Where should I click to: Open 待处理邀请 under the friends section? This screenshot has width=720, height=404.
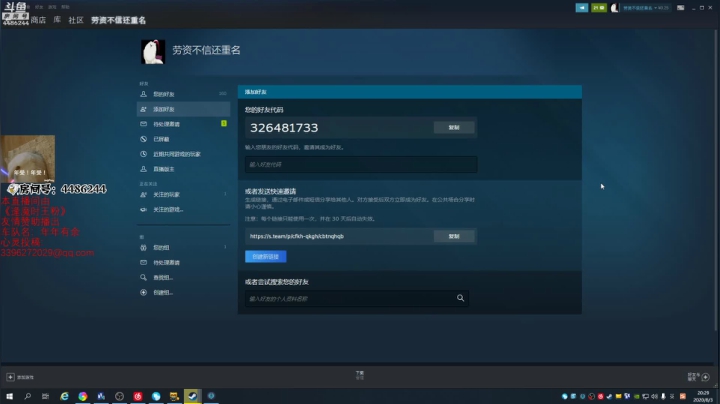[x=183, y=124]
